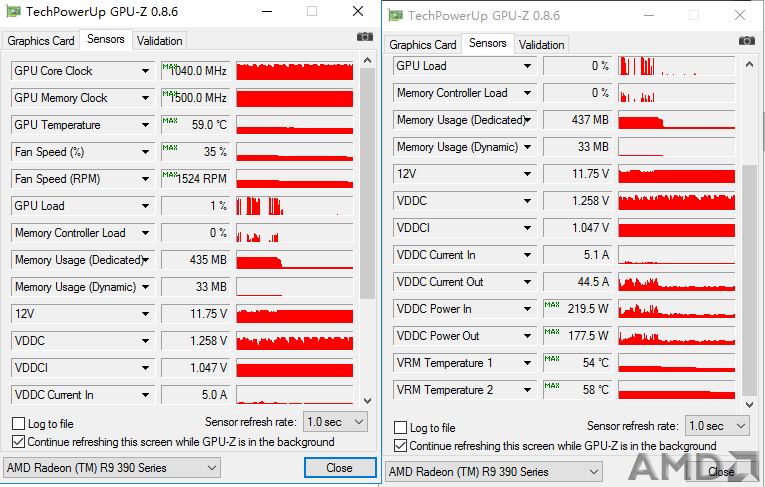Minimize the left GPU-Z window
This screenshot has width=765, height=487.
(x=267, y=11)
